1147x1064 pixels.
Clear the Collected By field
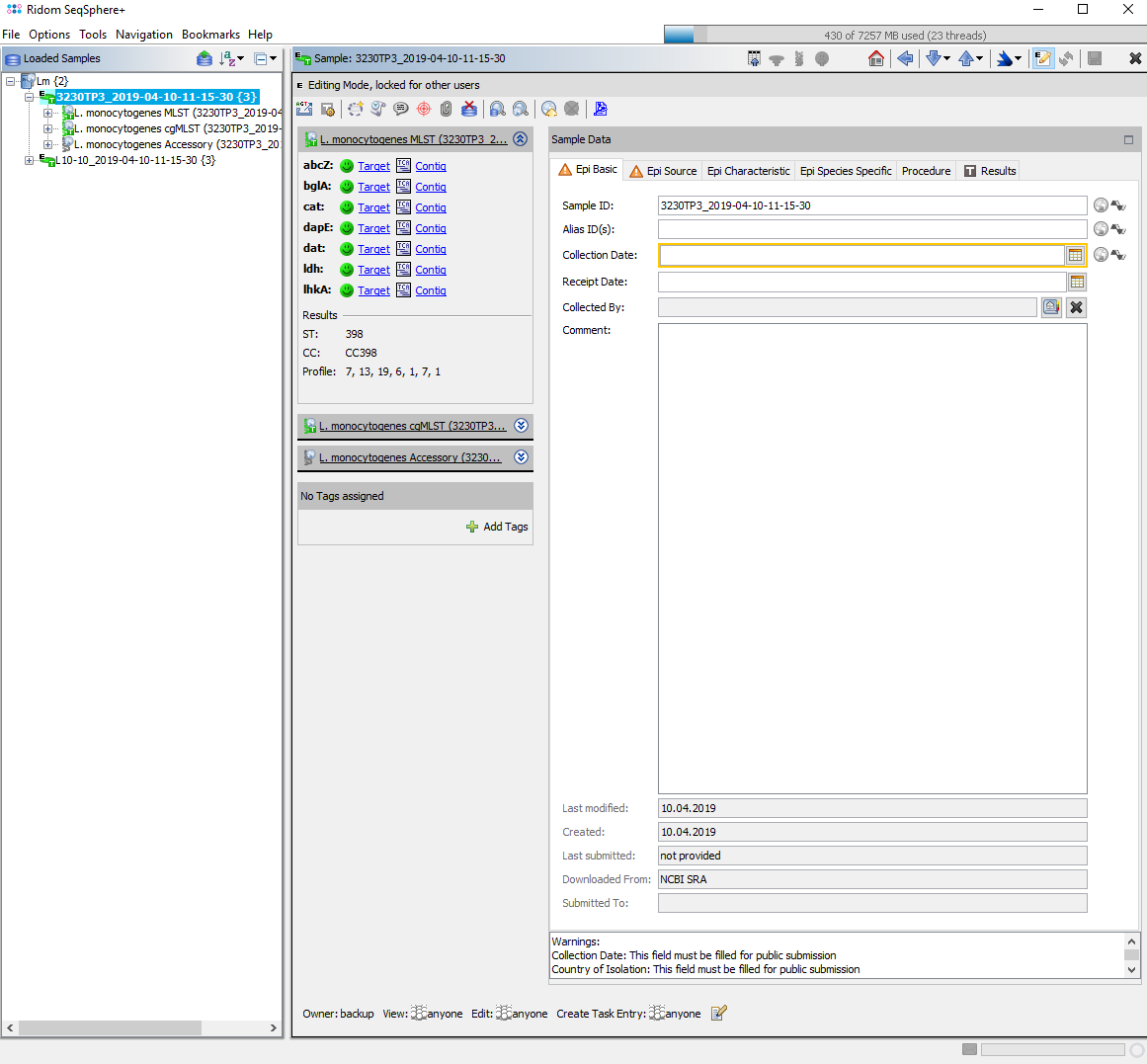point(1076,307)
